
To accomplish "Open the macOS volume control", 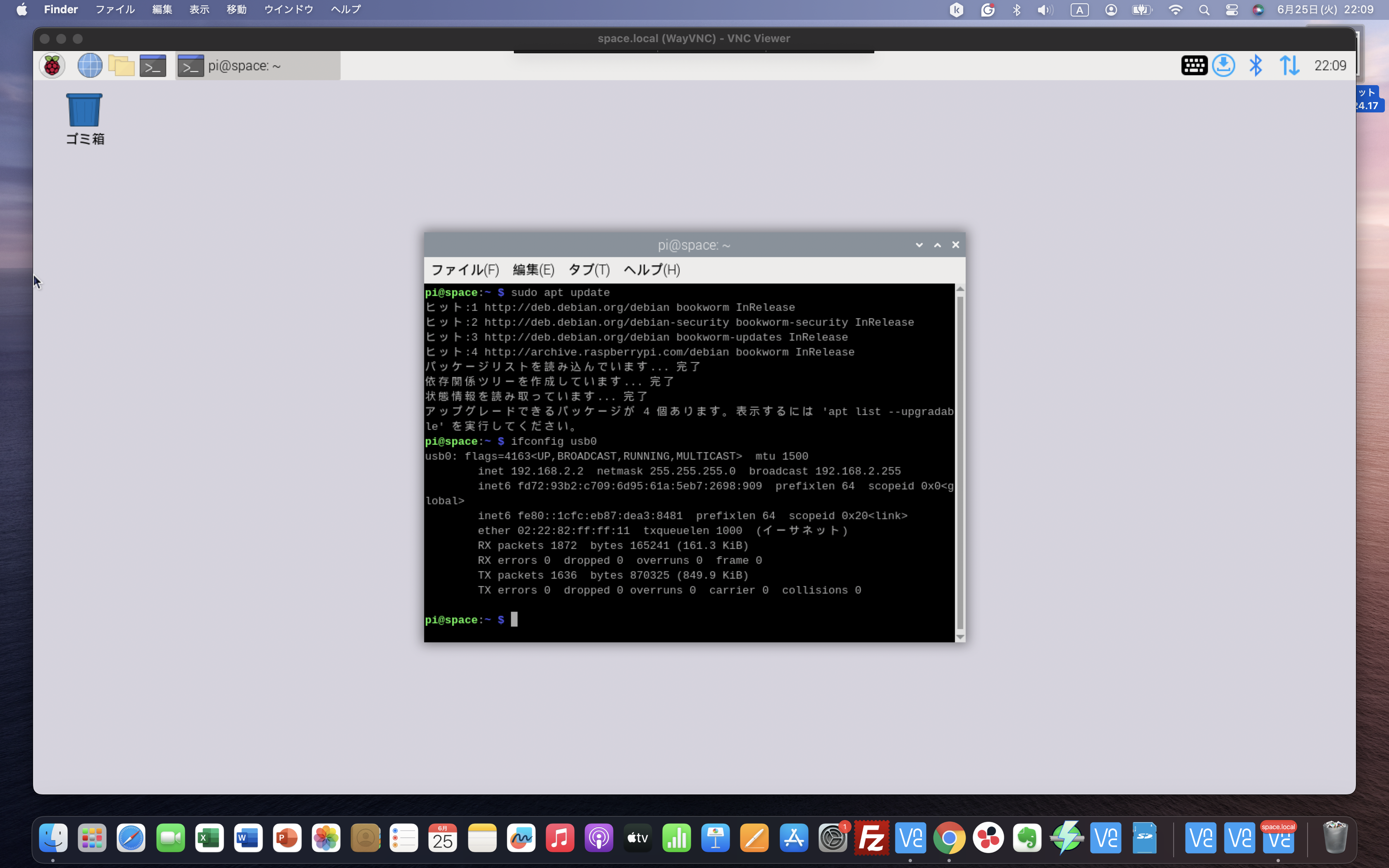I will coord(1045,9).
